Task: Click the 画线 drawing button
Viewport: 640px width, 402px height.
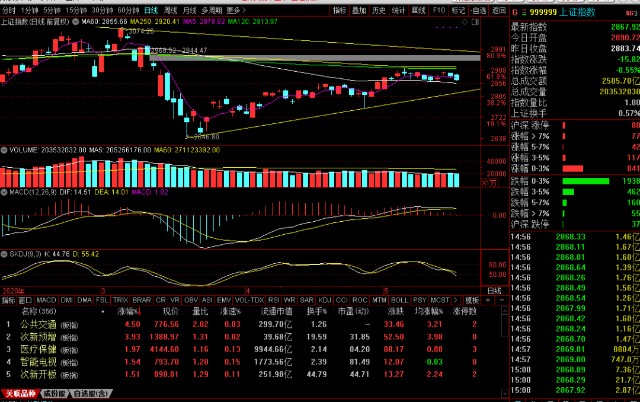Action: pos(419,10)
